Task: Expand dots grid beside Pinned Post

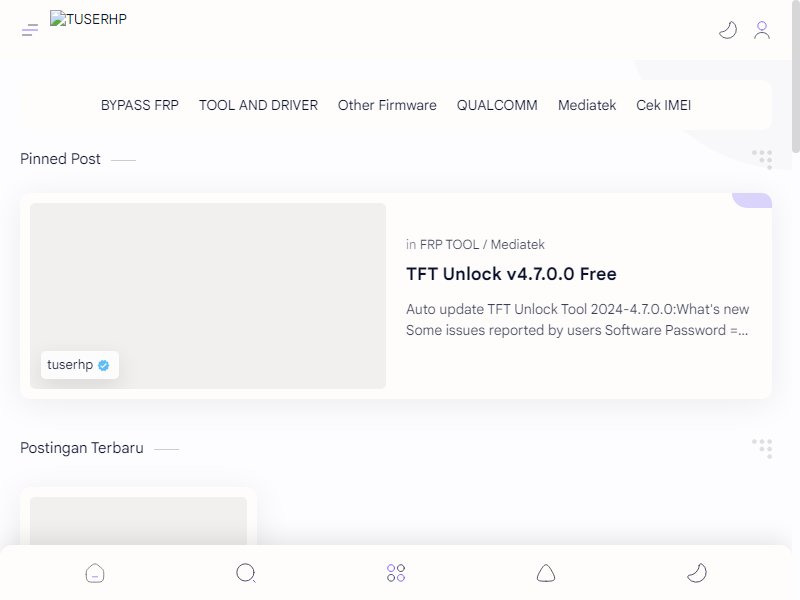Action: [762, 159]
